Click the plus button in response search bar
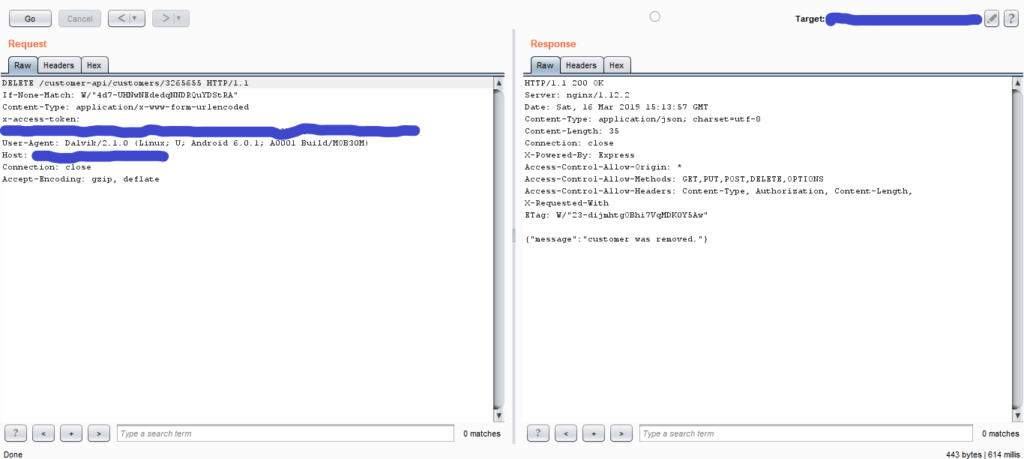The image size is (1024, 459). pos(594,433)
